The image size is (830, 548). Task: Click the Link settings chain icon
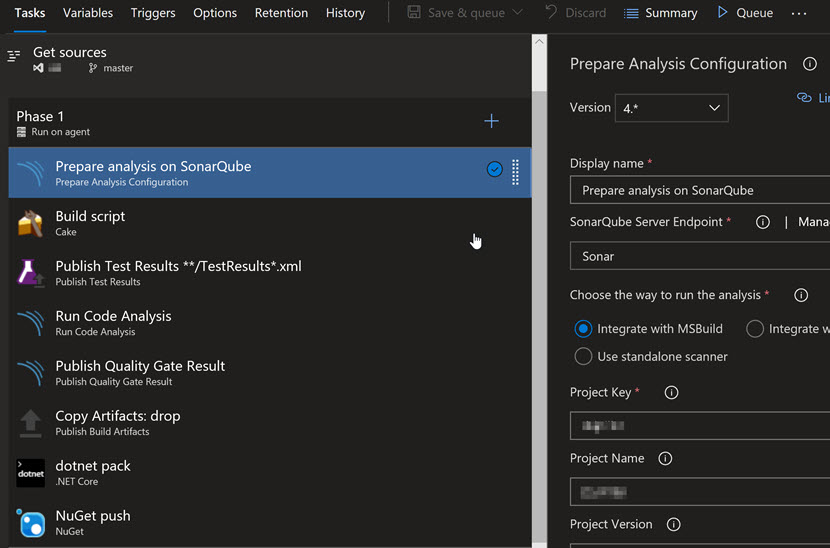(804, 97)
